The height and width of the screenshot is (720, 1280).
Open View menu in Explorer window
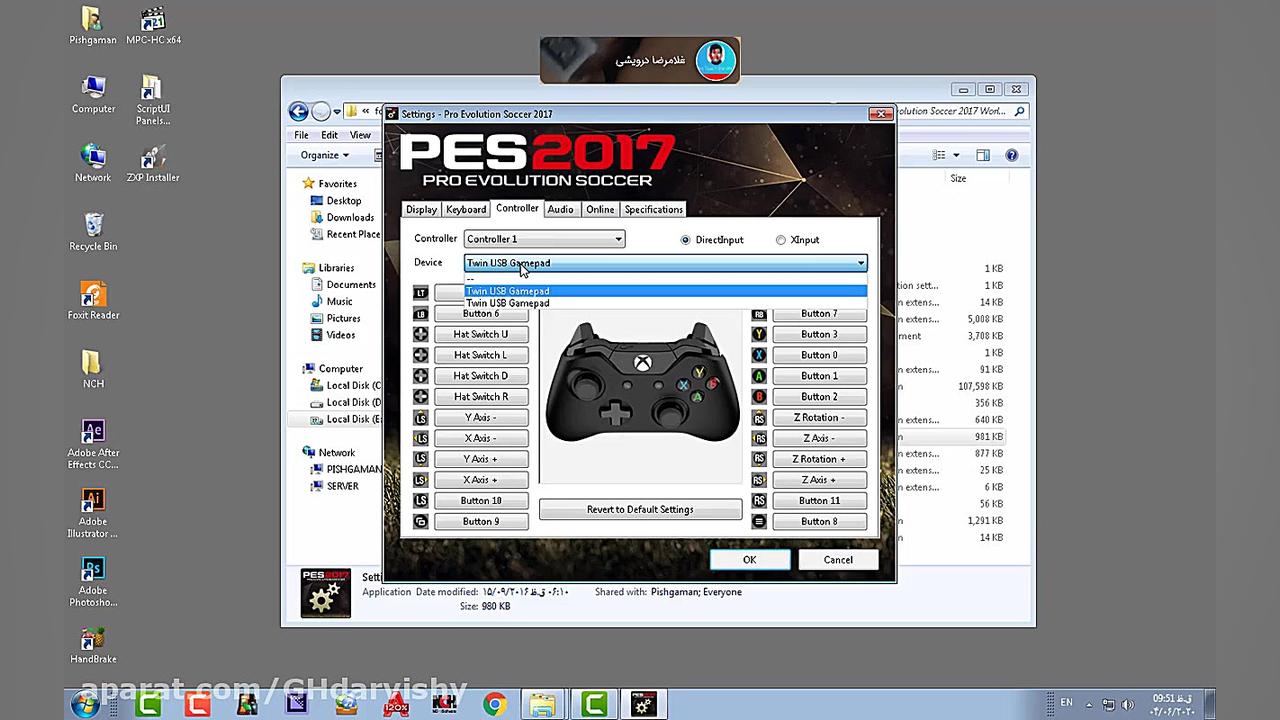click(360, 135)
